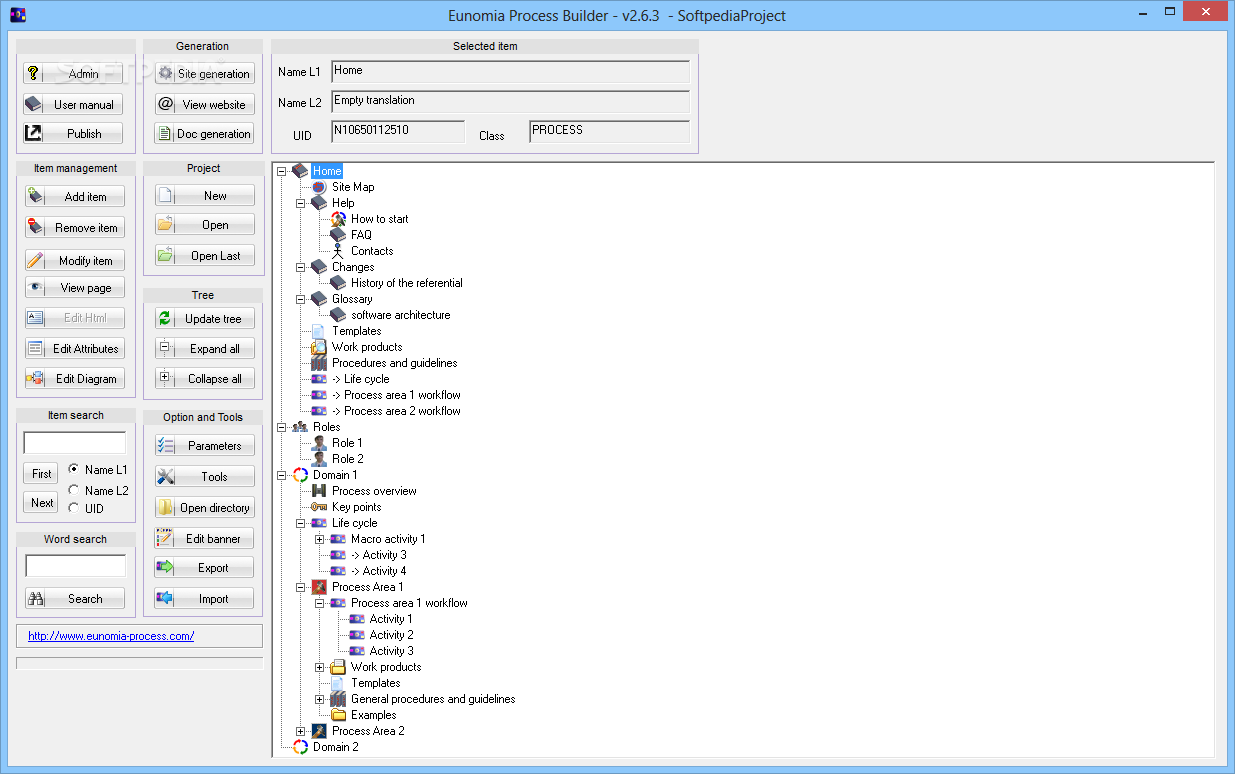Click the Templates page icon under Home
Image resolution: width=1235 pixels, height=774 pixels.
pos(319,331)
